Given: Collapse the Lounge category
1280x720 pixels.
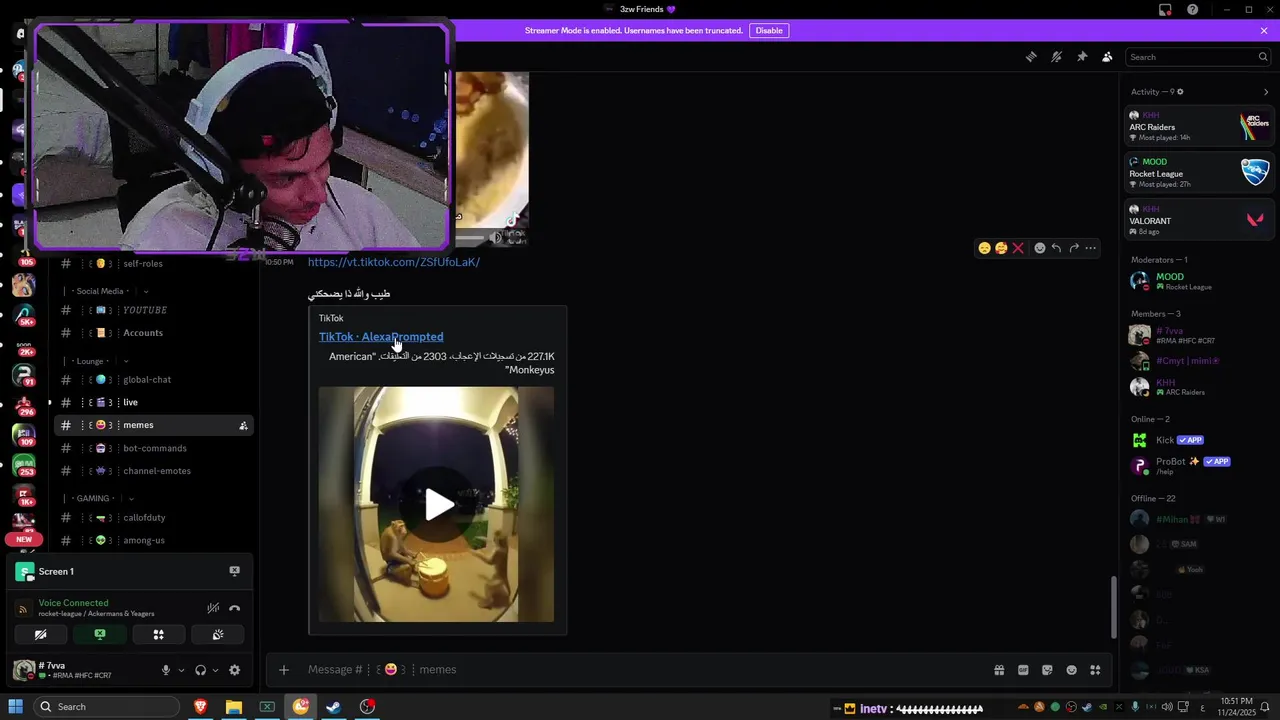Looking at the screenshot, I should pyautogui.click(x=90, y=361).
